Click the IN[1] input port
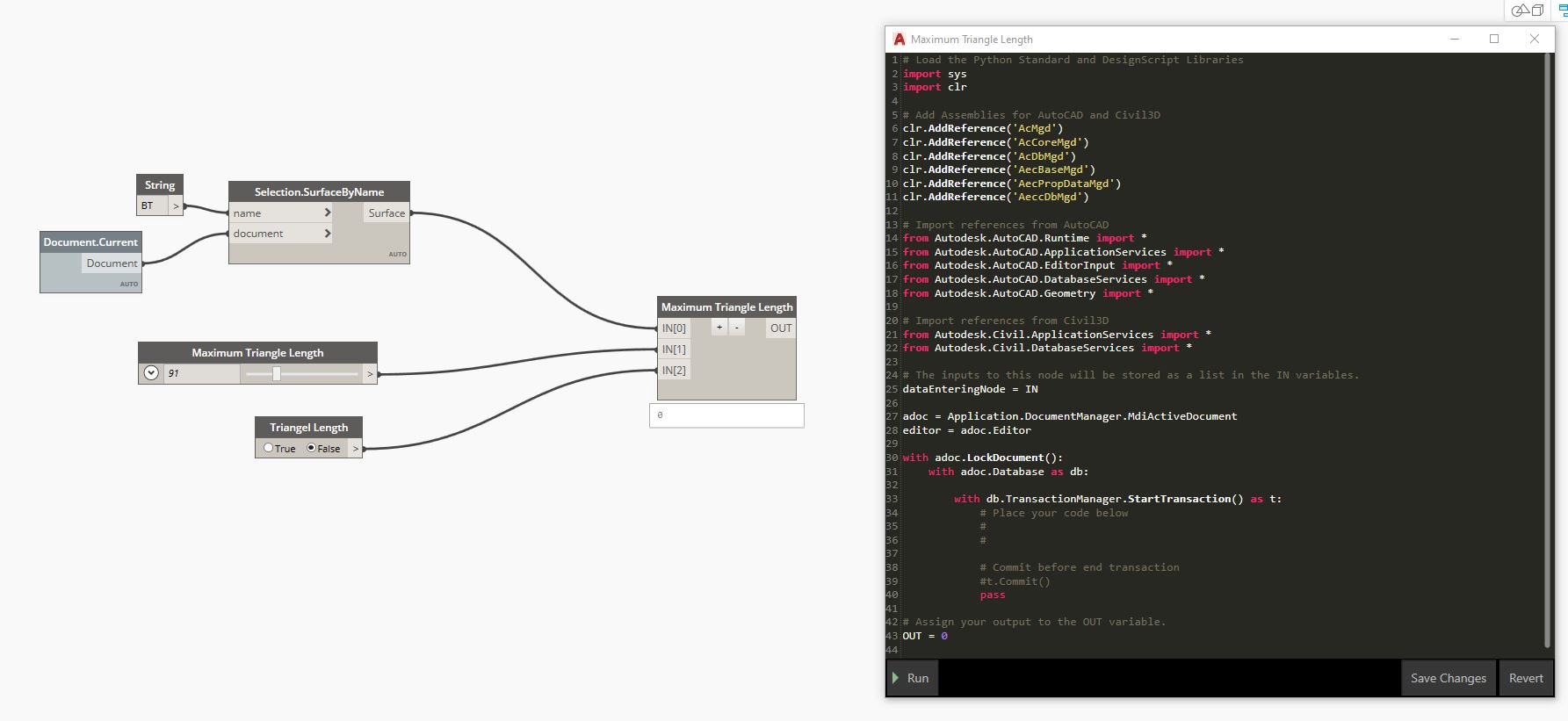The height and width of the screenshot is (721, 1568). tap(674, 350)
